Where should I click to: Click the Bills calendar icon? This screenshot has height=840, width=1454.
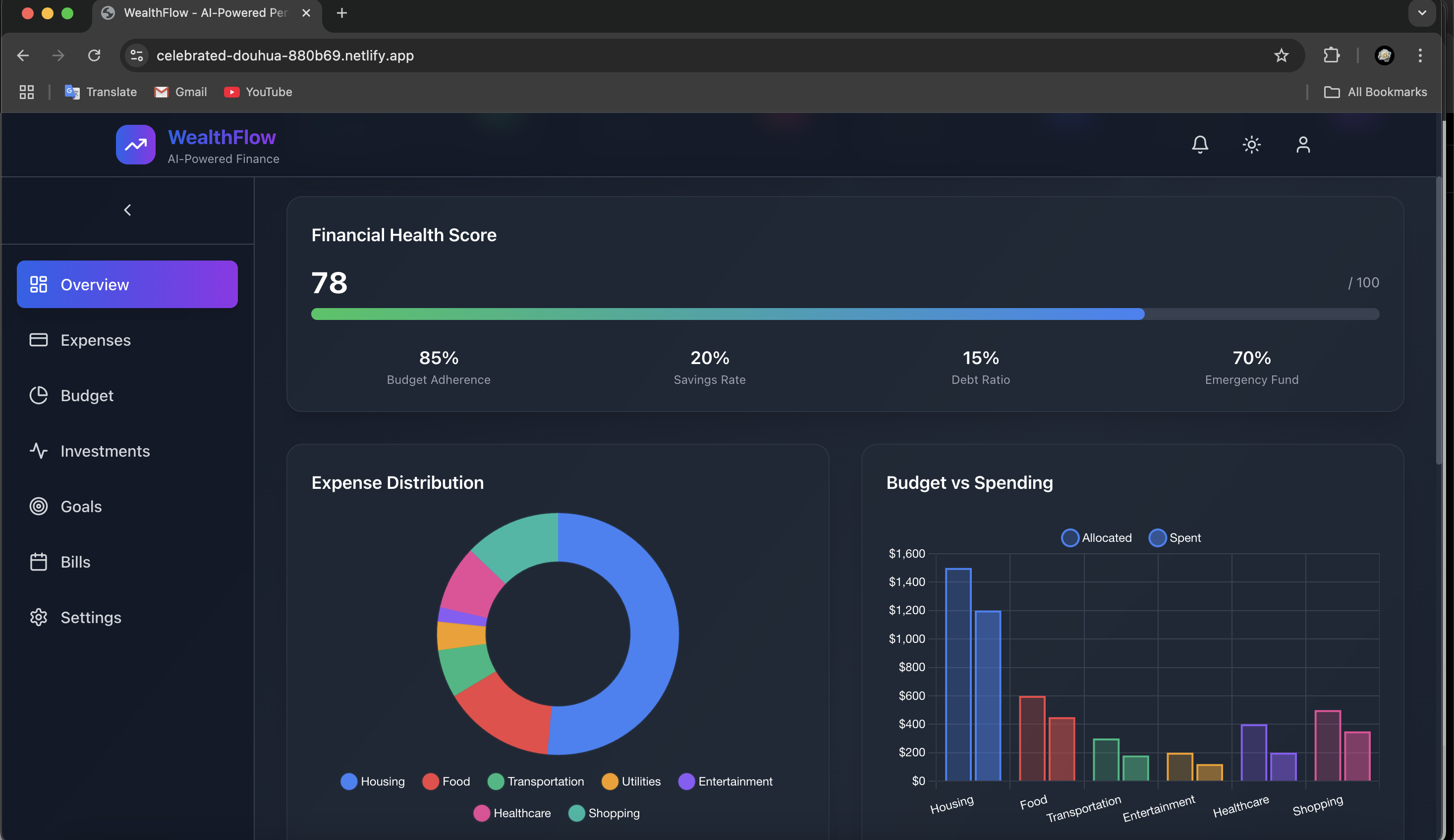click(x=39, y=562)
